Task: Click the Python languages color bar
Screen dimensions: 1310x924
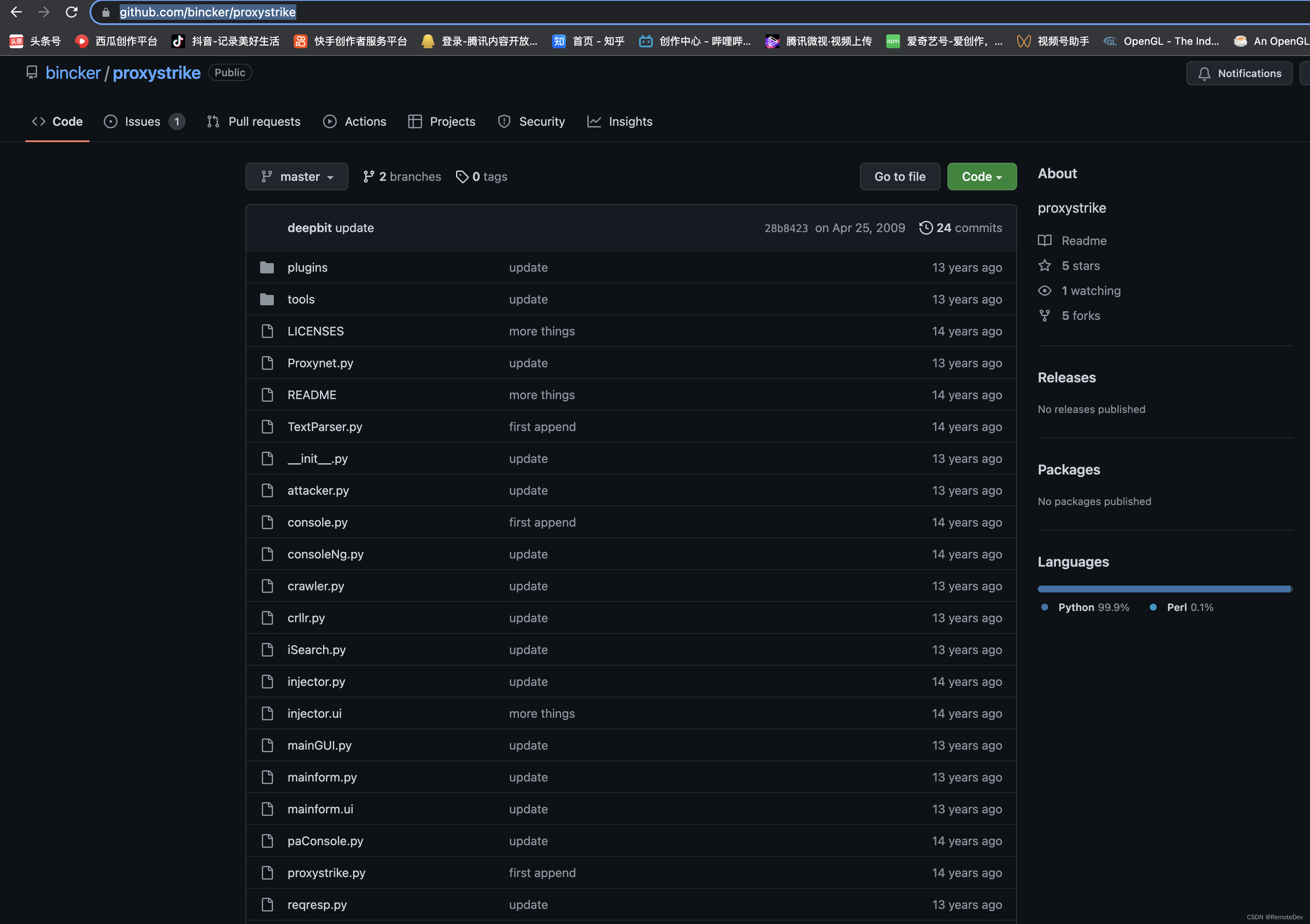Action: coord(1164,589)
